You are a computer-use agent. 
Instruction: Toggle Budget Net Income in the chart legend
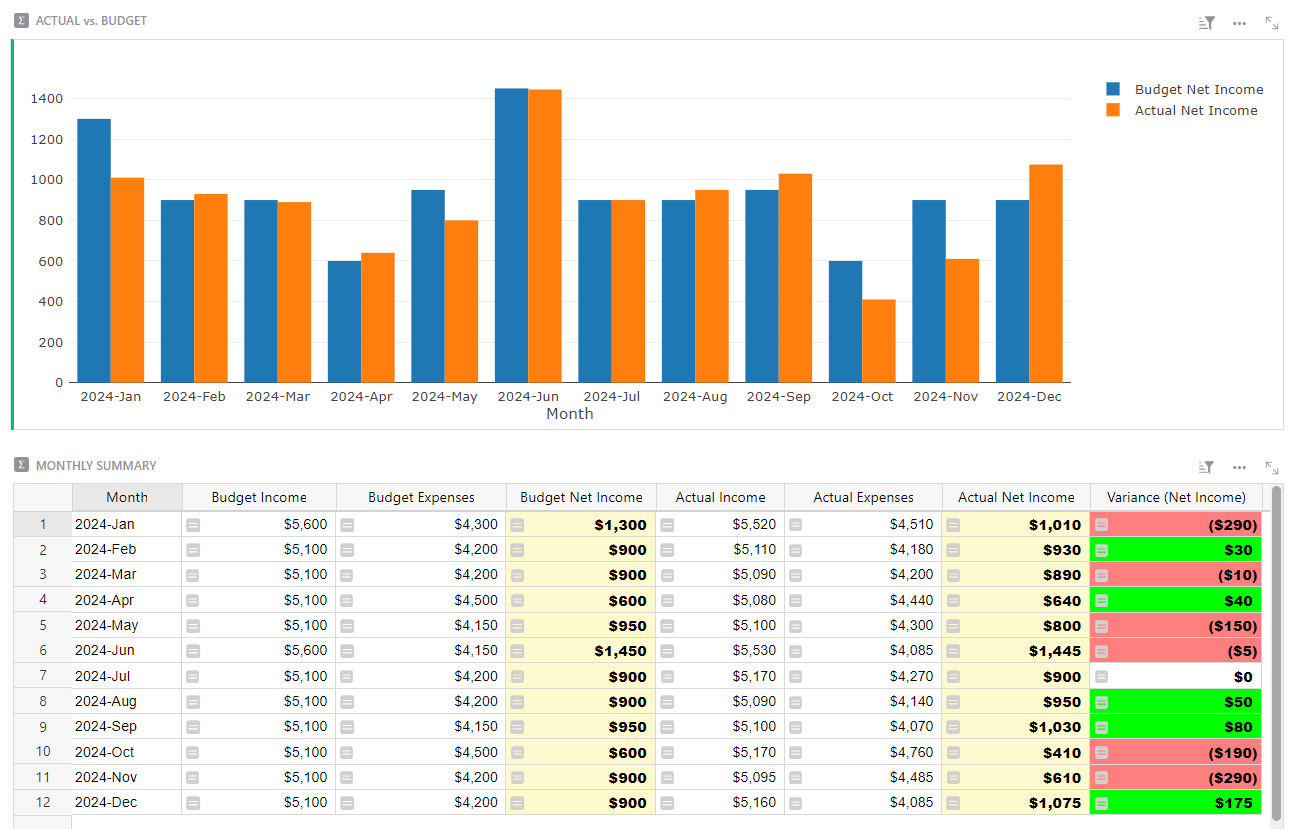tap(1197, 89)
